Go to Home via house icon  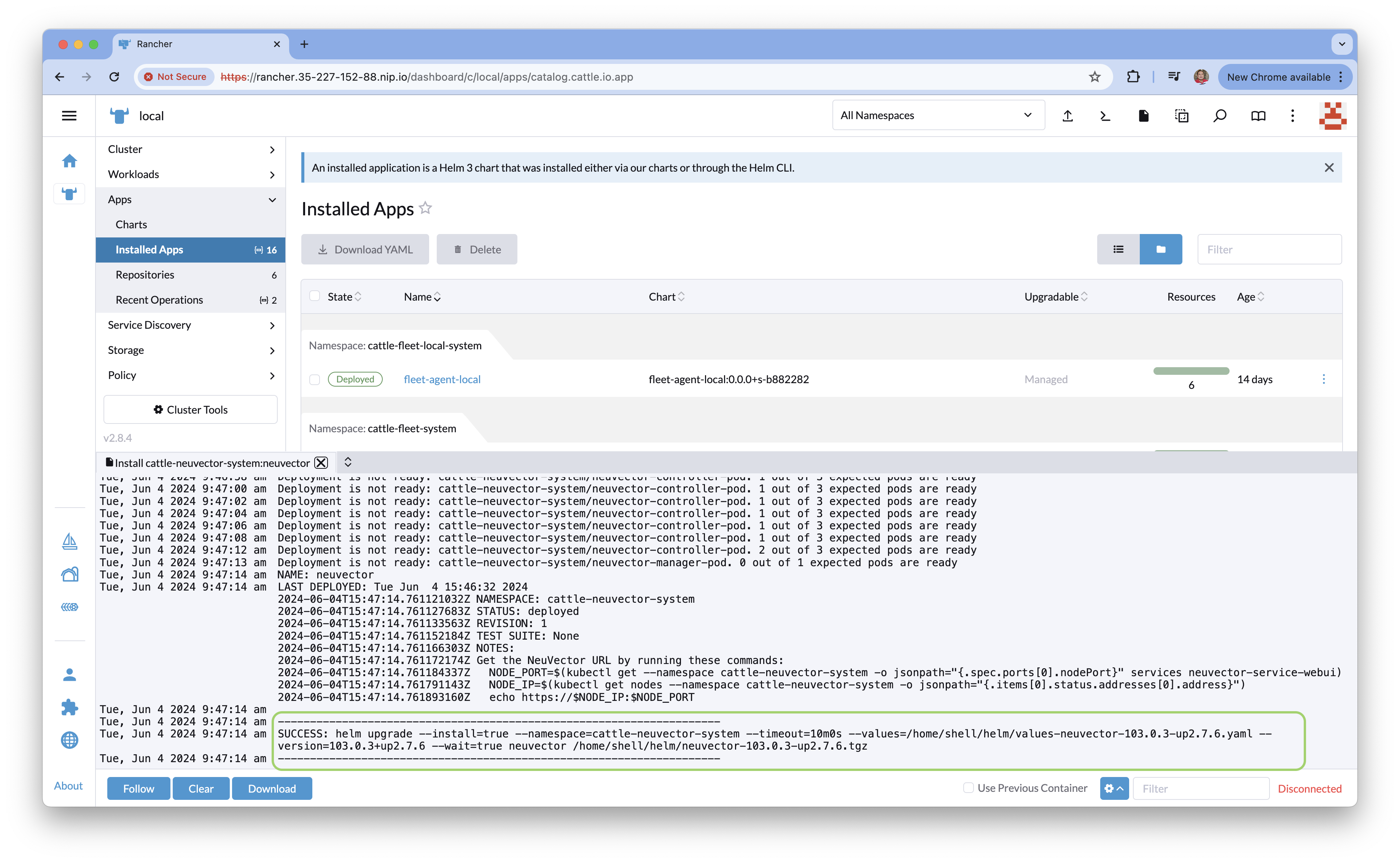tap(70, 161)
